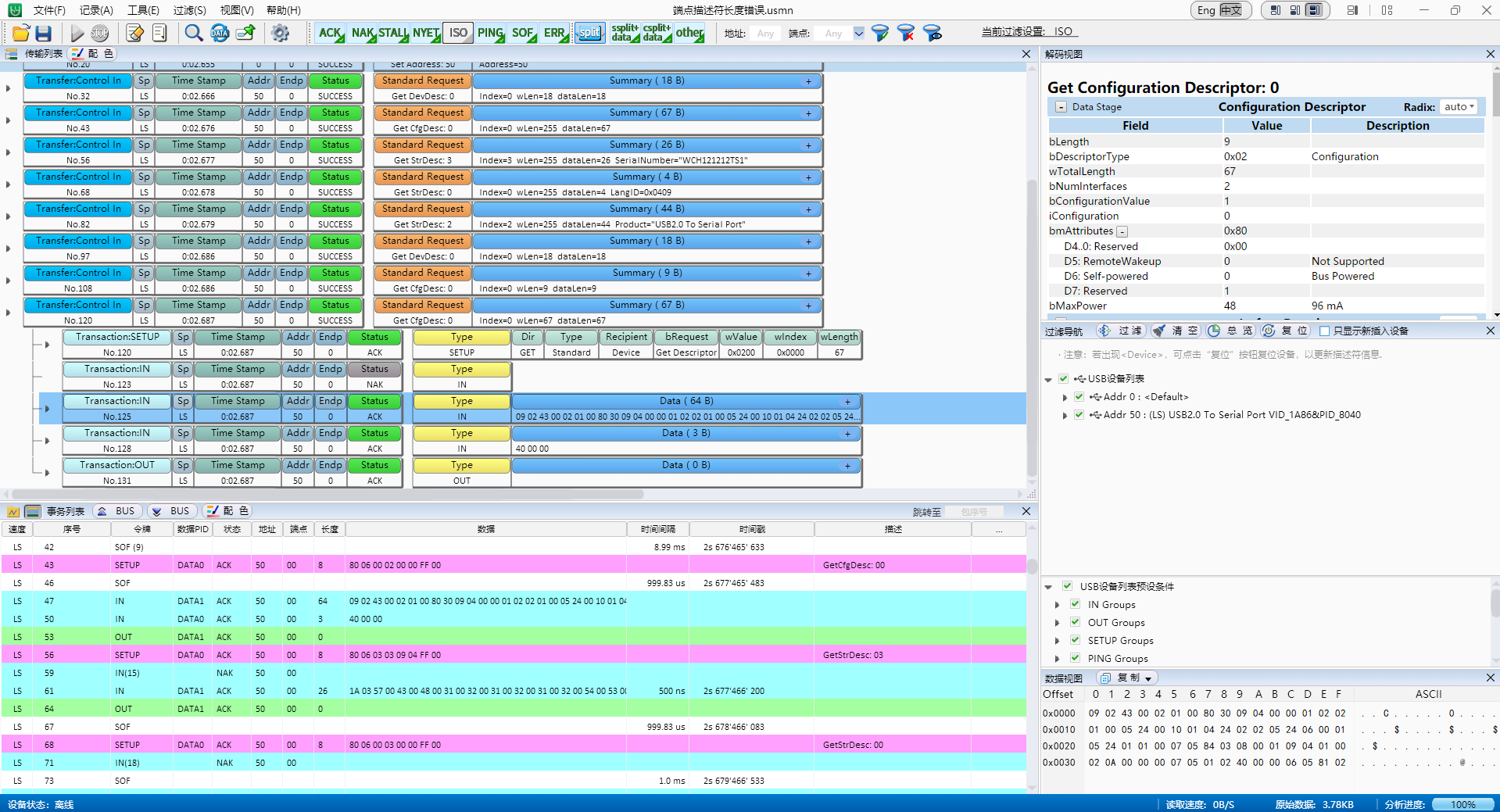Open the document list icon in toolbar
Viewport: 1500px width, 812px height.
pos(159,33)
